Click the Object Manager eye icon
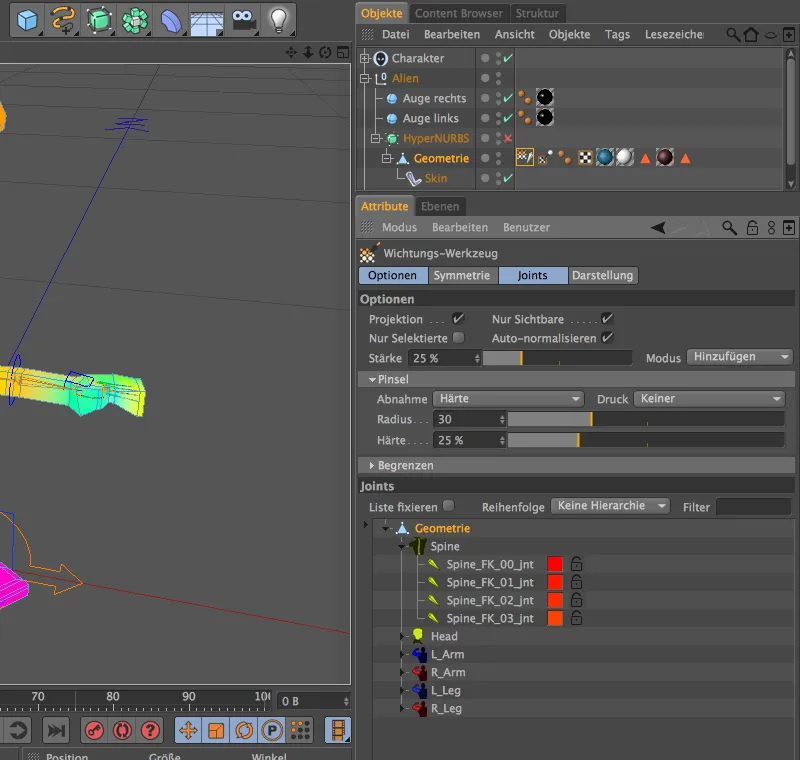Screen dimensions: 800x760 coord(770,35)
